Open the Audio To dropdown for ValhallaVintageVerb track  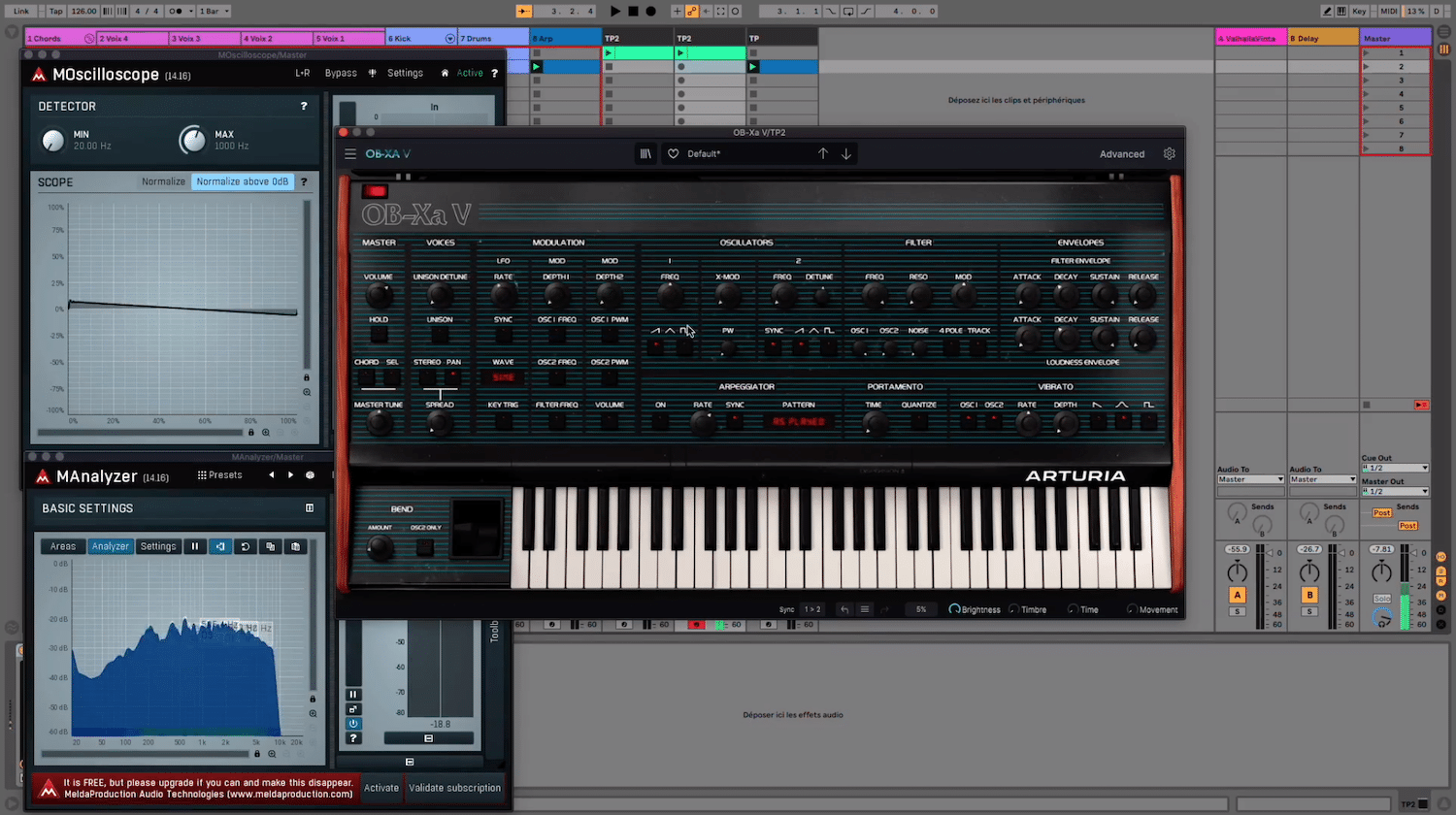(1251, 479)
